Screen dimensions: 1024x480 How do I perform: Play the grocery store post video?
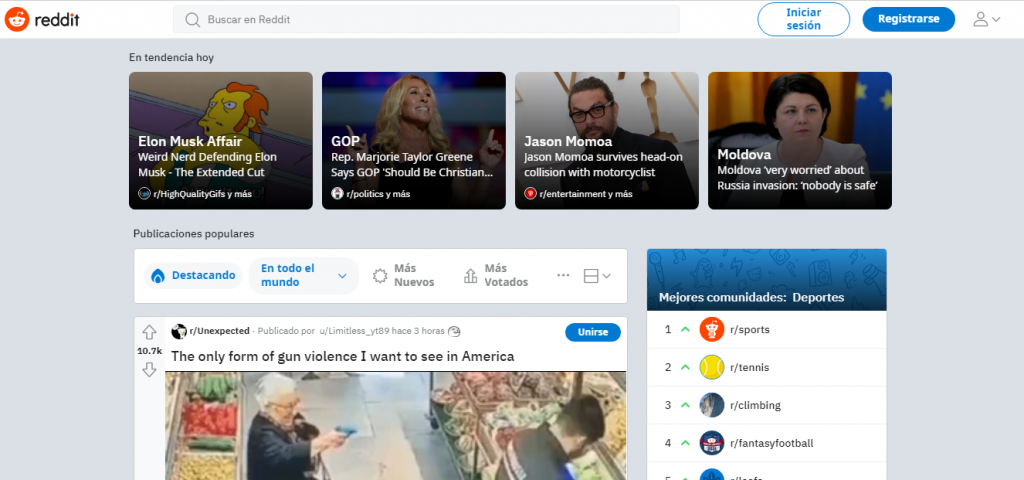(x=395, y=426)
